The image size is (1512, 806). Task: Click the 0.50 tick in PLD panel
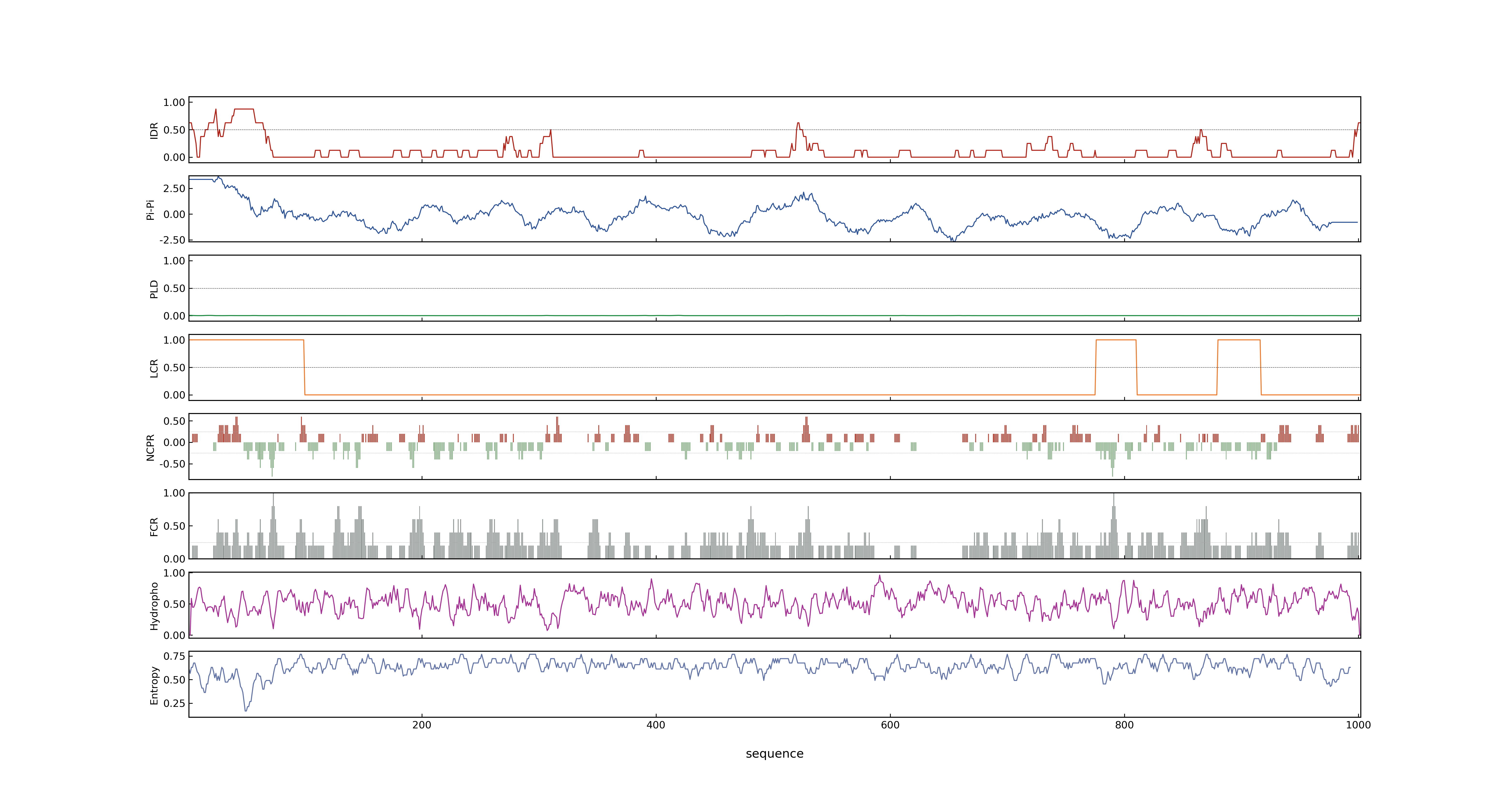pyautogui.click(x=174, y=288)
